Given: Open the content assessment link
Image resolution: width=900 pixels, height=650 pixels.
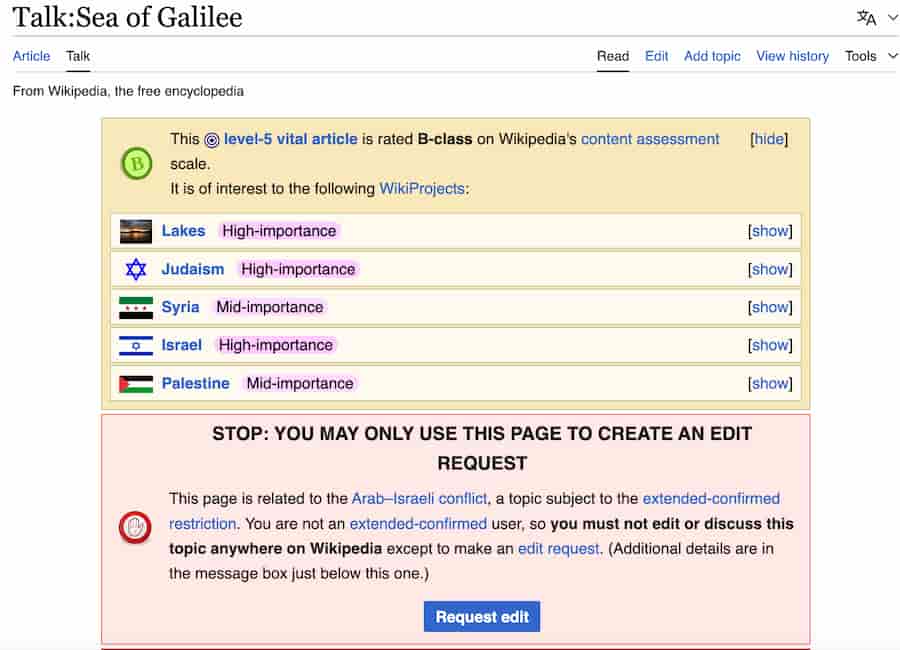Looking at the screenshot, I should [x=650, y=139].
